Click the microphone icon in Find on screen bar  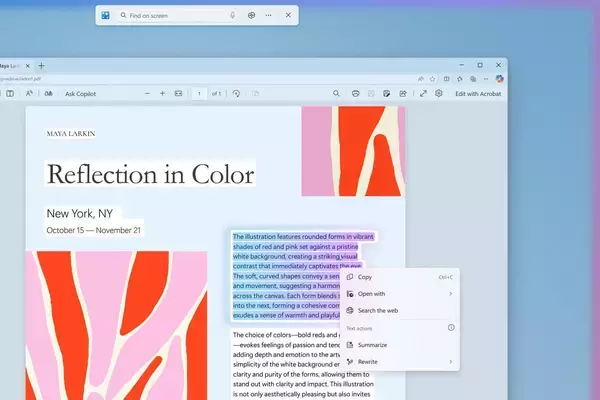tap(233, 16)
